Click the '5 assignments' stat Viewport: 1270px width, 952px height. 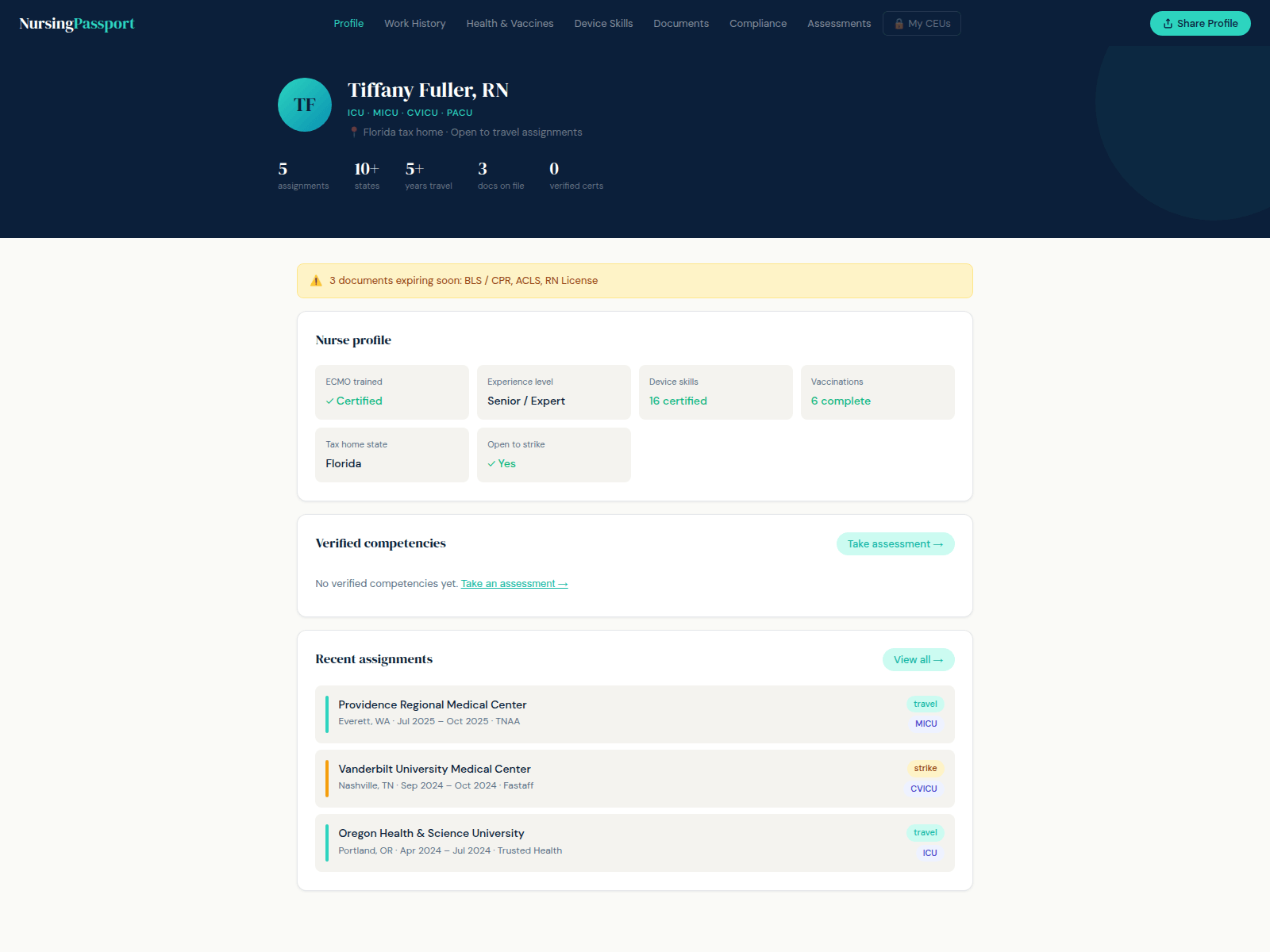(303, 175)
